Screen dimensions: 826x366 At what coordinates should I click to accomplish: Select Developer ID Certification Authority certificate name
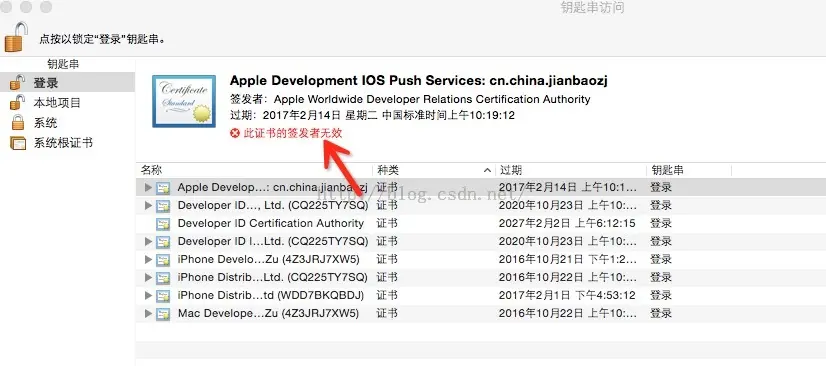pos(271,223)
